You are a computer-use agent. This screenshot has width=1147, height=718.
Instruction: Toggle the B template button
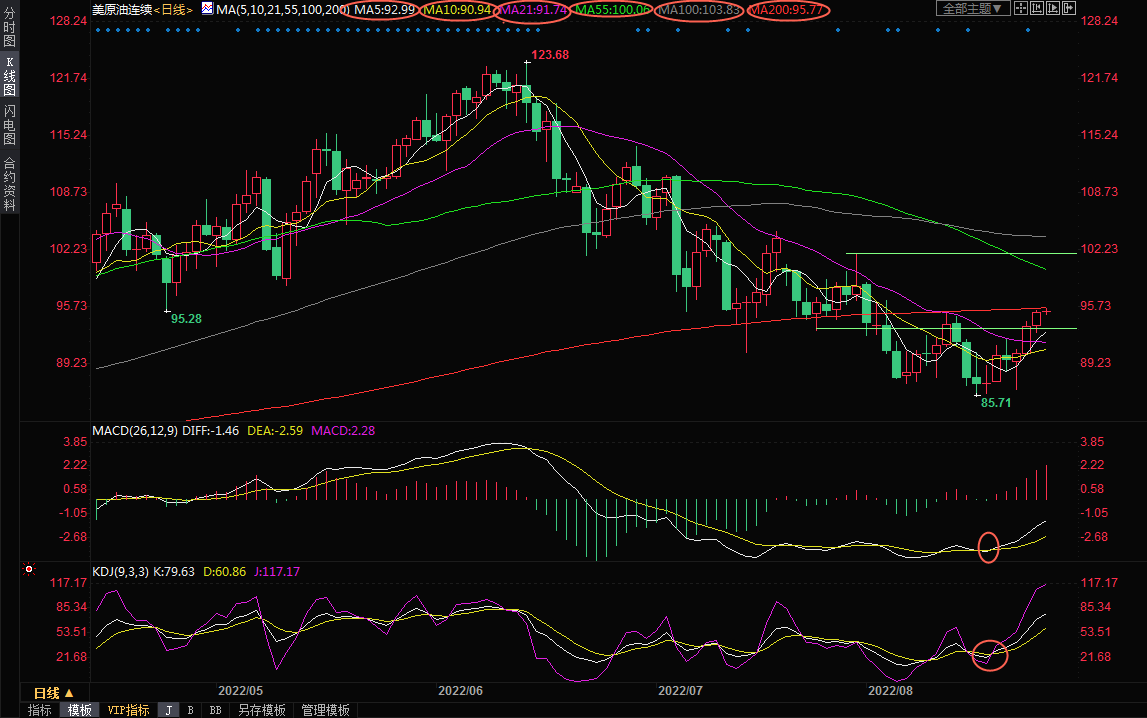pyautogui.click(x=190, y=710)
